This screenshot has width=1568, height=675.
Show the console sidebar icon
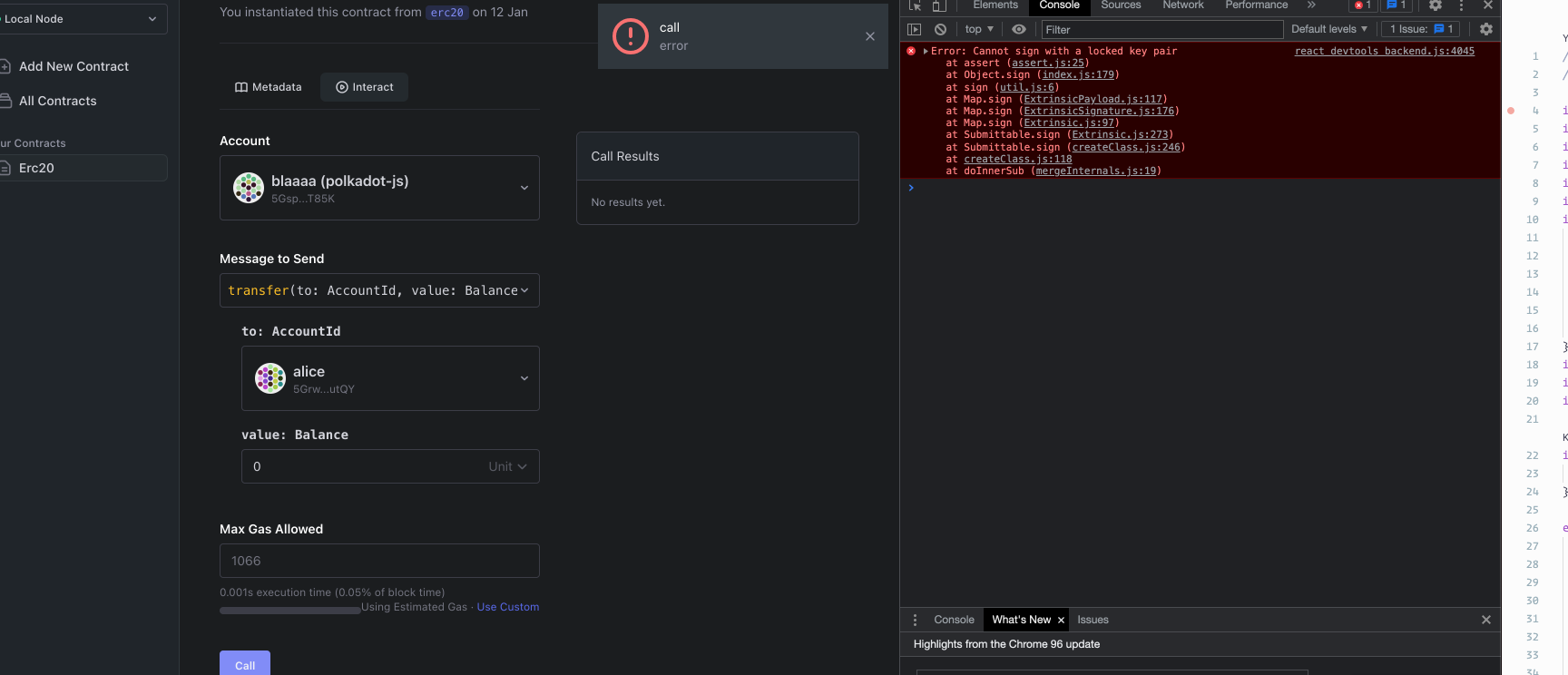point(915,29)
